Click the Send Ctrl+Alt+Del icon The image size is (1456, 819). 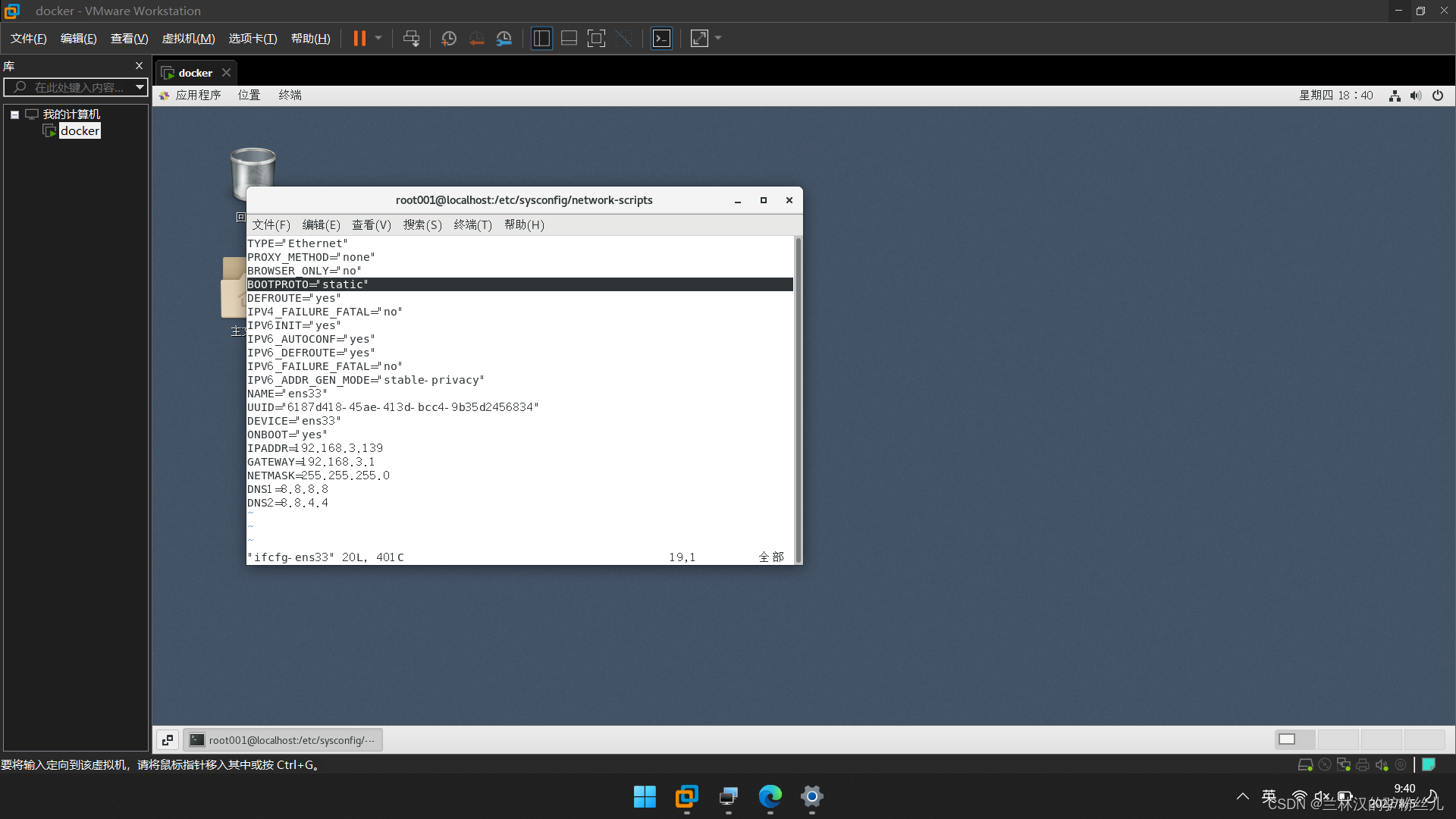pyautogui.click(x=411, y=39)
